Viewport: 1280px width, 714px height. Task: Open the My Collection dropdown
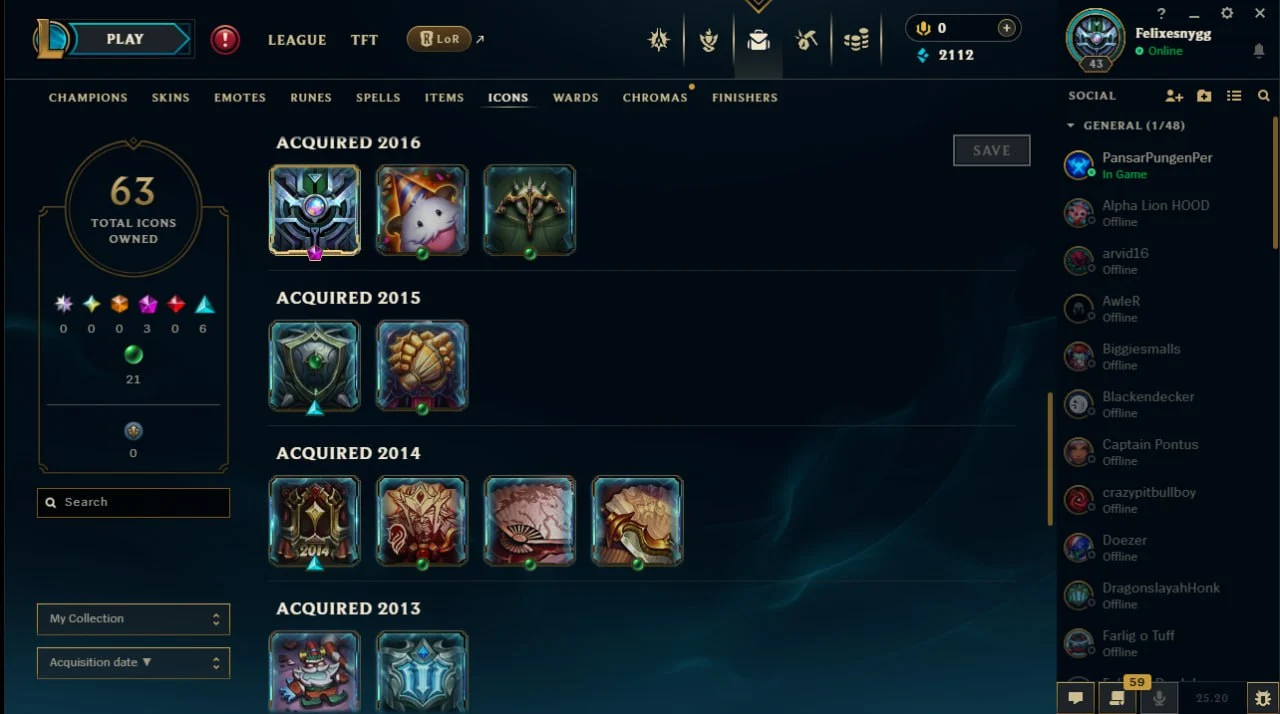pyautogui.click(x=133, y=619)
